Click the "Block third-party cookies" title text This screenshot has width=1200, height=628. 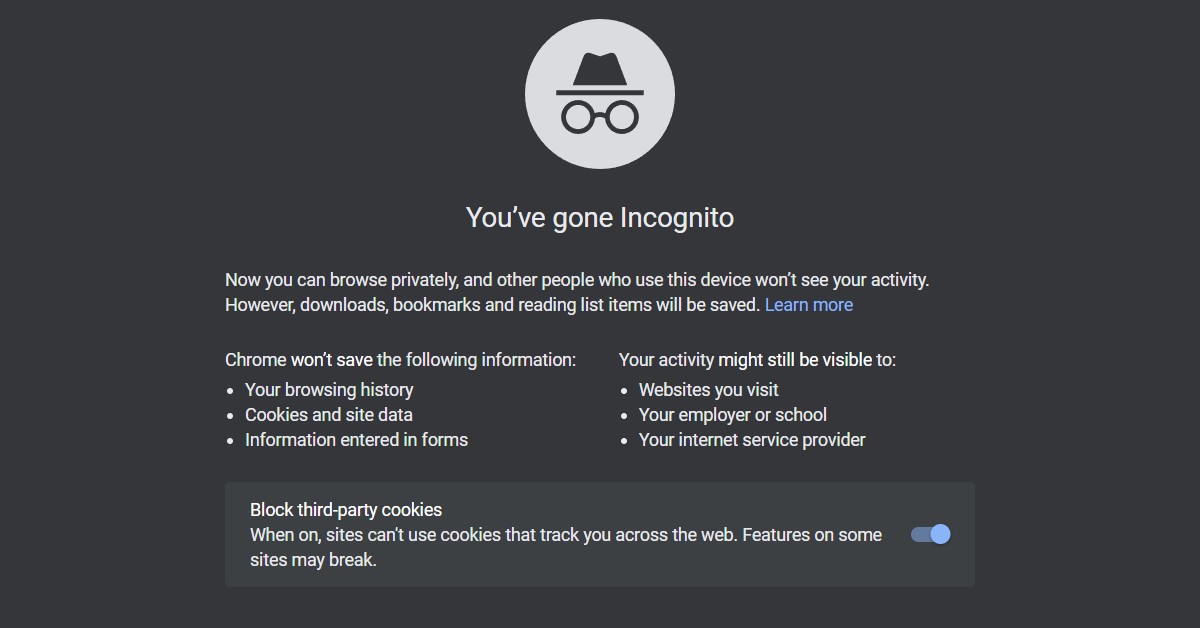(346, 510)
